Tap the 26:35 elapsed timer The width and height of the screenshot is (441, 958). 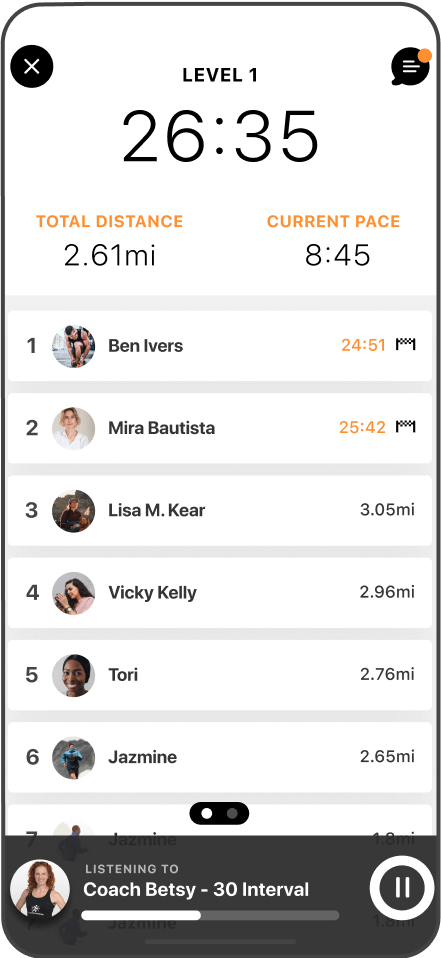(x=220, y=136)
